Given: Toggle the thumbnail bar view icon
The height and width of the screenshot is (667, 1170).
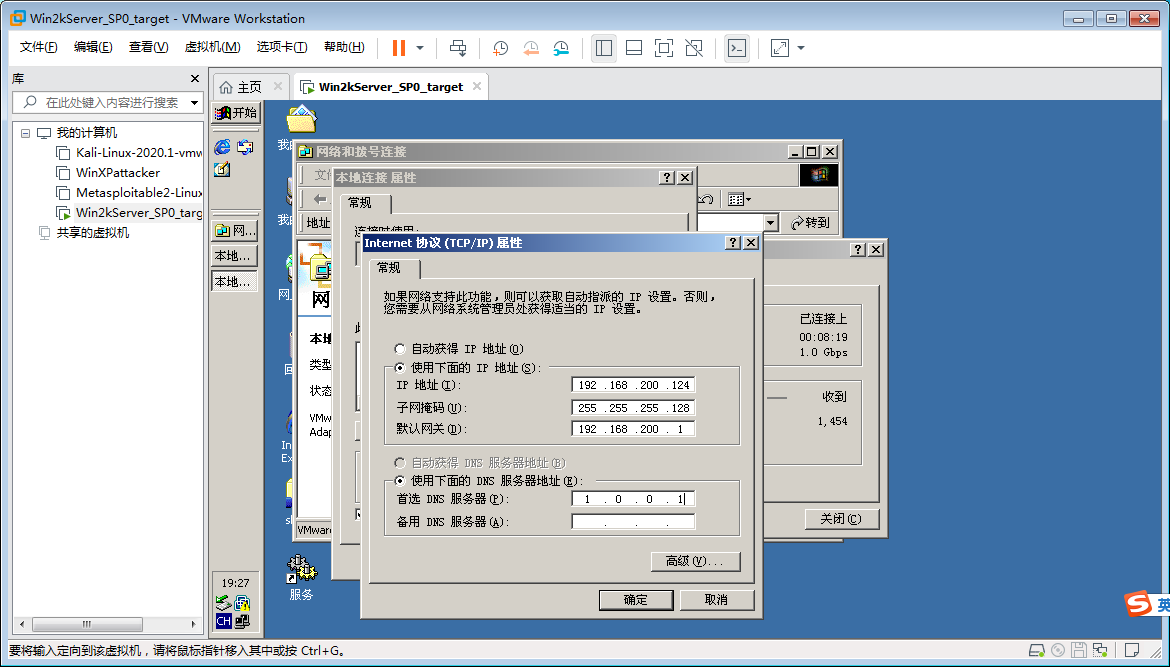Looking at the screenshot, I should click(634, 48).
